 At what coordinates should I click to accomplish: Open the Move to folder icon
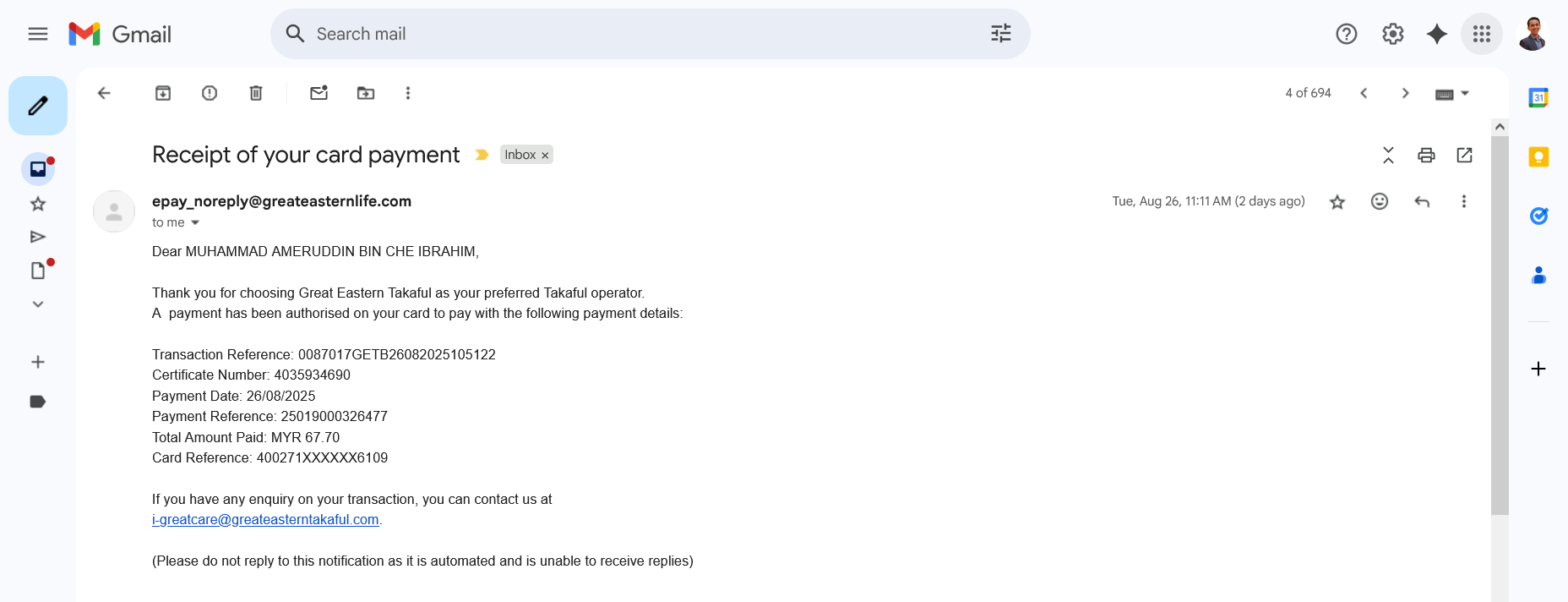coord(366,93)
